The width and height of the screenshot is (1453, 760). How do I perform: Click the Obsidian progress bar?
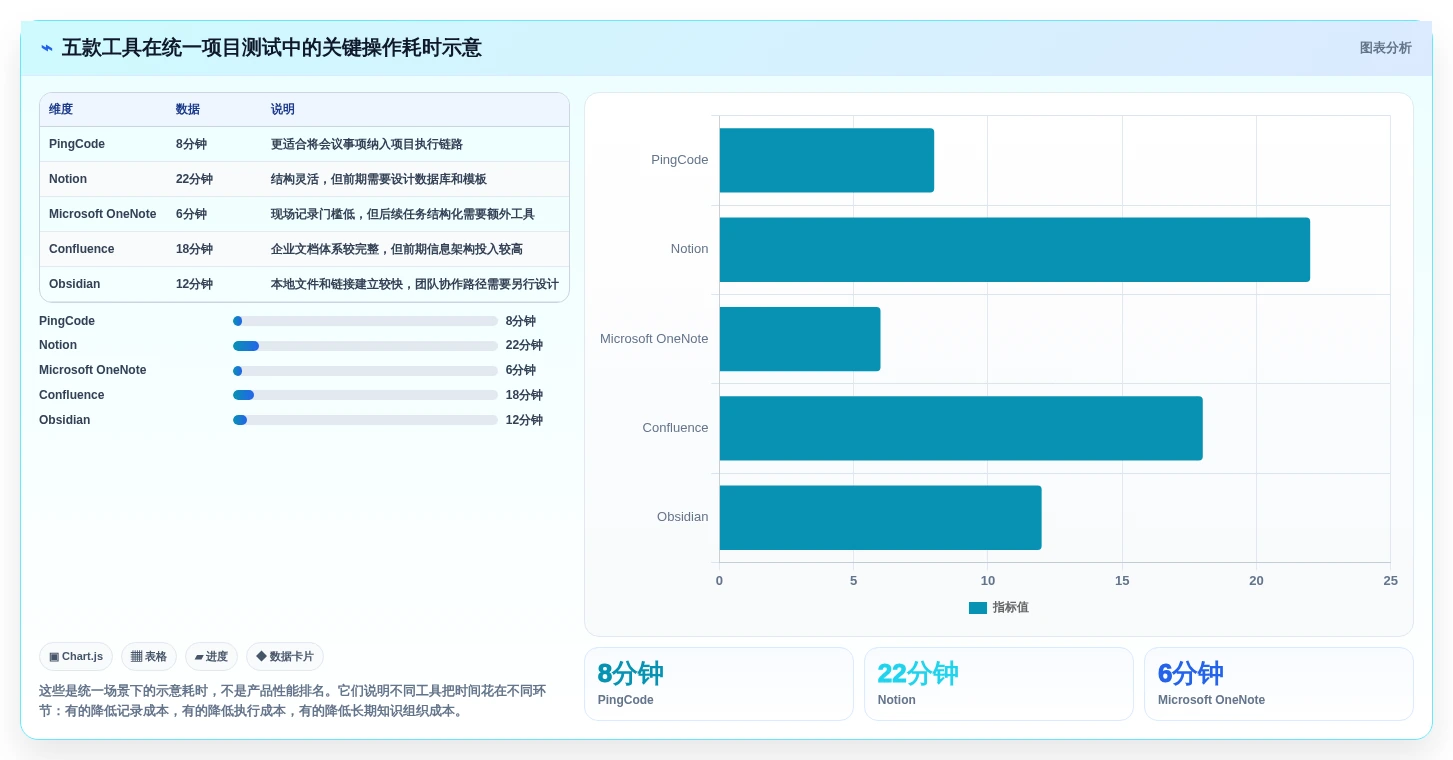(x=365, y=420)
